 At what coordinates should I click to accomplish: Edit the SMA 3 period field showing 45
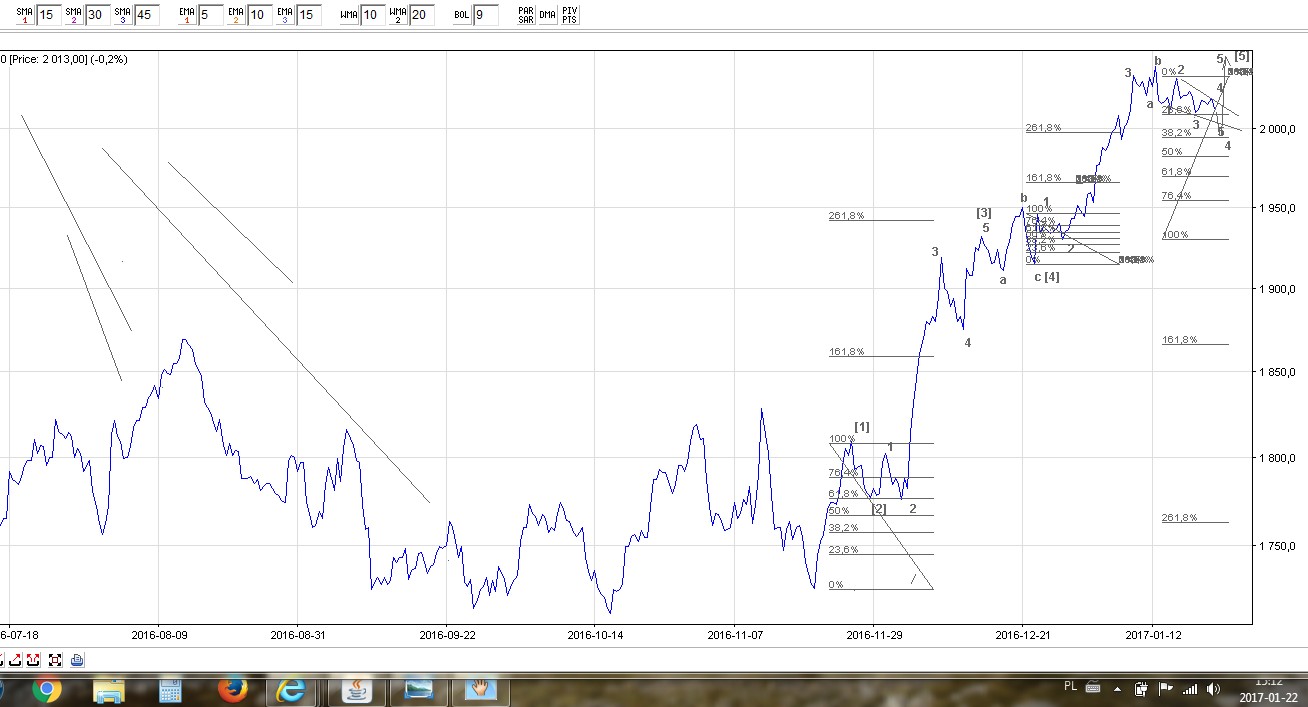coord(146,15)
